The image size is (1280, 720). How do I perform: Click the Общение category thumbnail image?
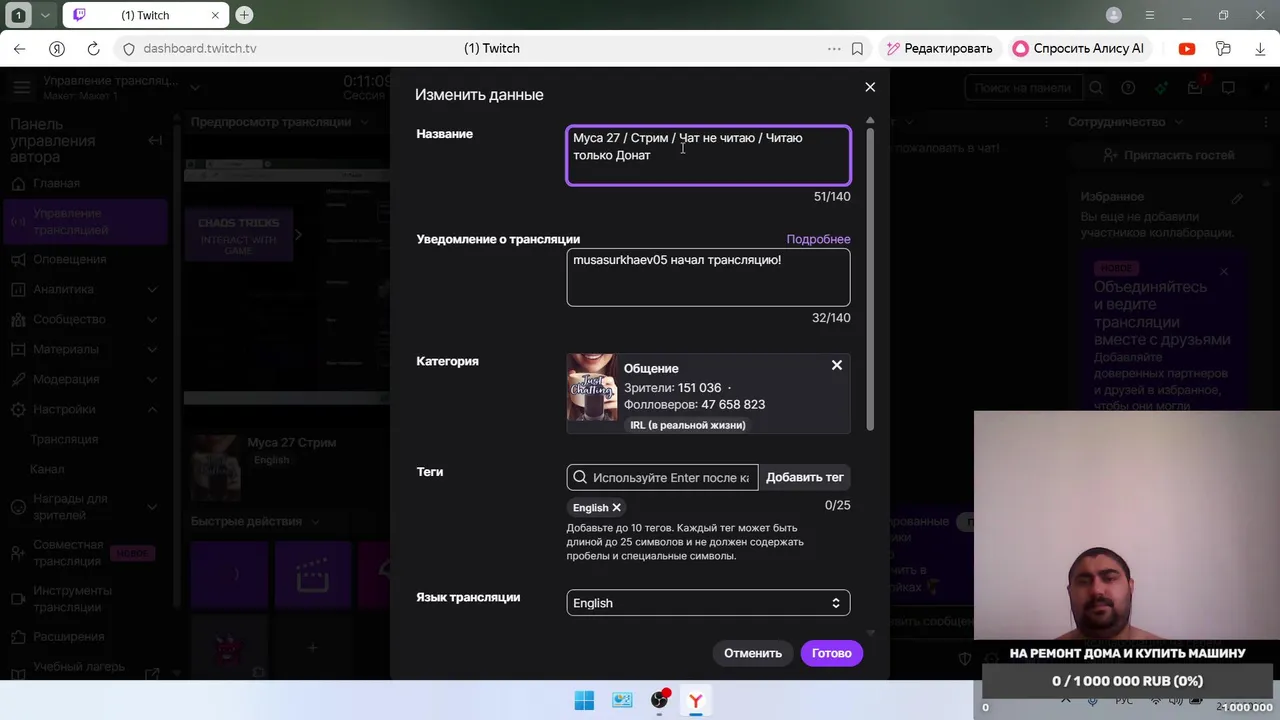pos(592,387)
